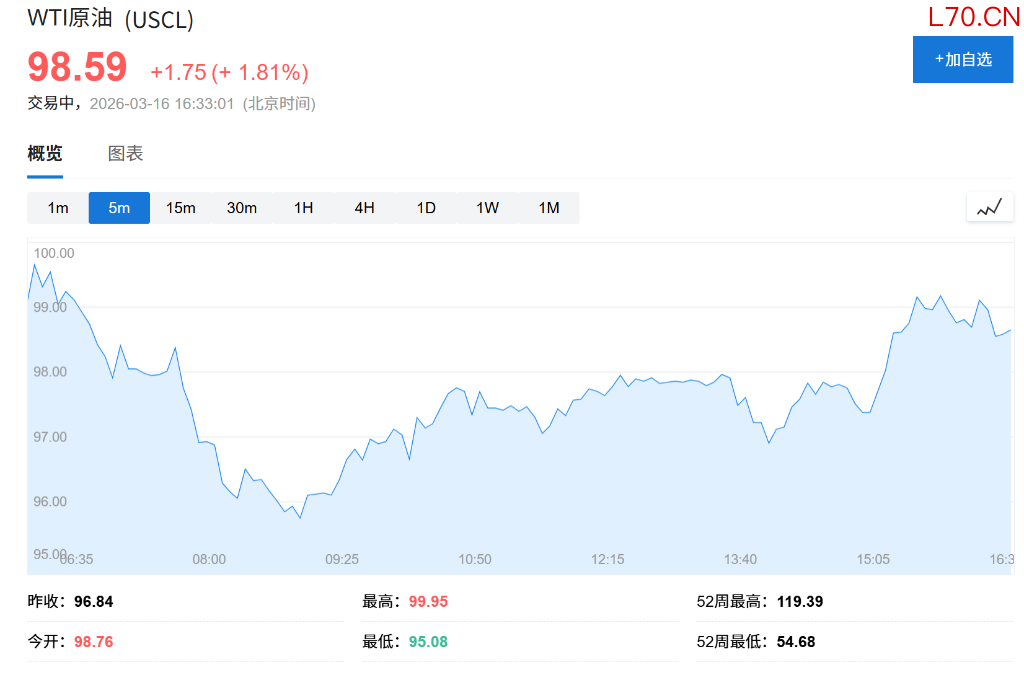
Task: Choose the 30m interval button
Action: tap(242, 208)
